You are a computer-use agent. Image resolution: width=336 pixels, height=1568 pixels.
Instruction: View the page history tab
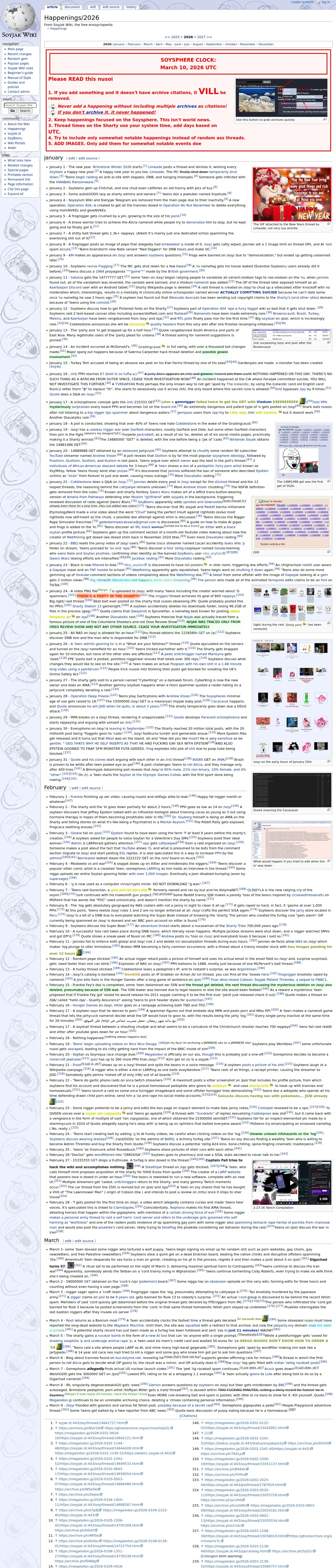[131, 7]
